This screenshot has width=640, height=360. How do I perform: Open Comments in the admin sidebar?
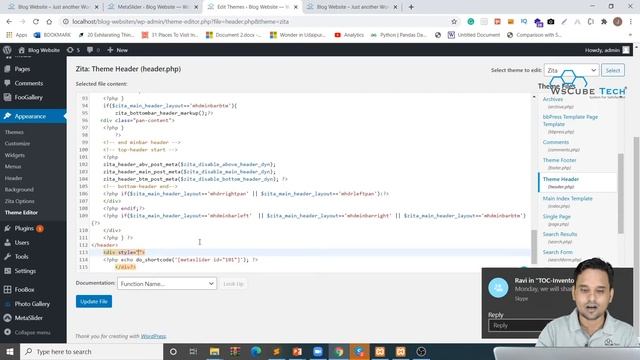point(29,83)
